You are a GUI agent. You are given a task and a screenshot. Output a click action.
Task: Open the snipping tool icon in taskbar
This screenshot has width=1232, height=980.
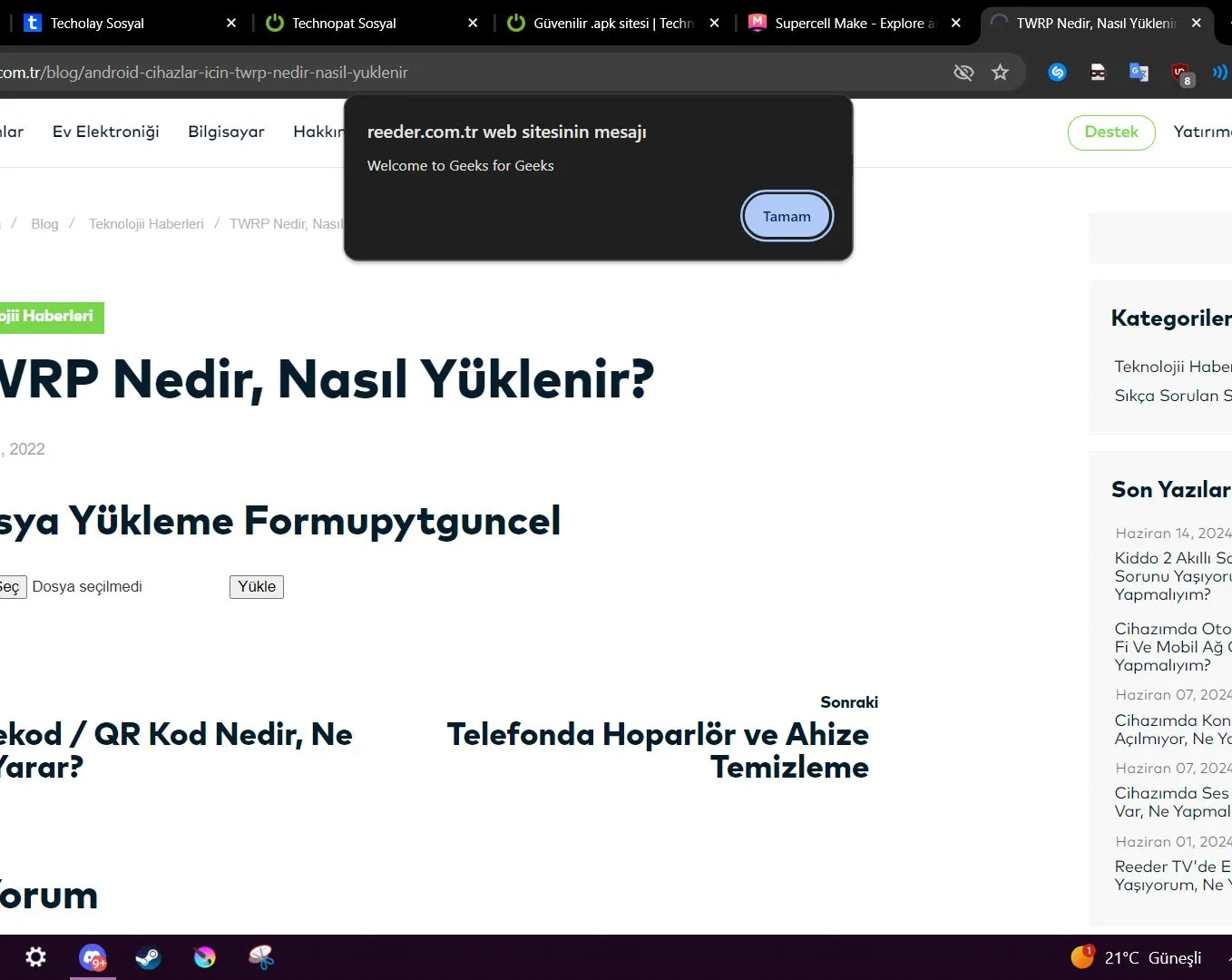(x=261, y=957)
